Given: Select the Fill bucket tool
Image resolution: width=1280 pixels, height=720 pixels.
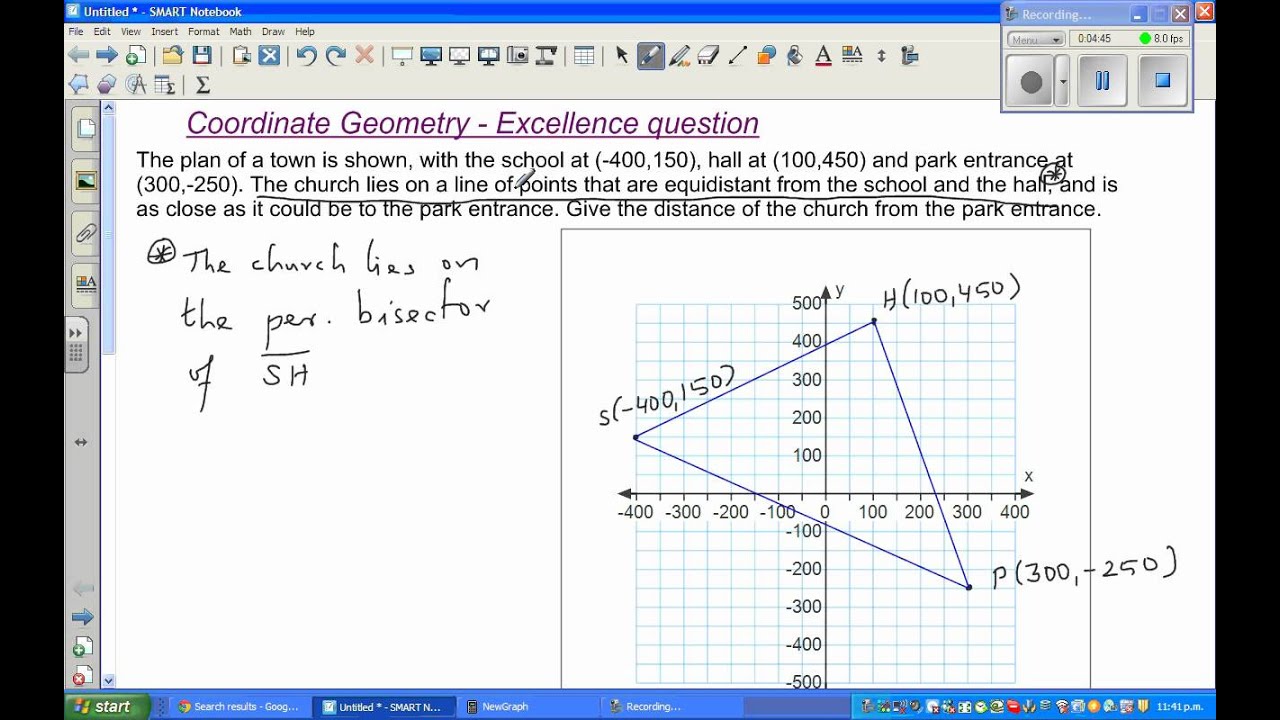Looking at the screenshot, I should click(796, 55).
